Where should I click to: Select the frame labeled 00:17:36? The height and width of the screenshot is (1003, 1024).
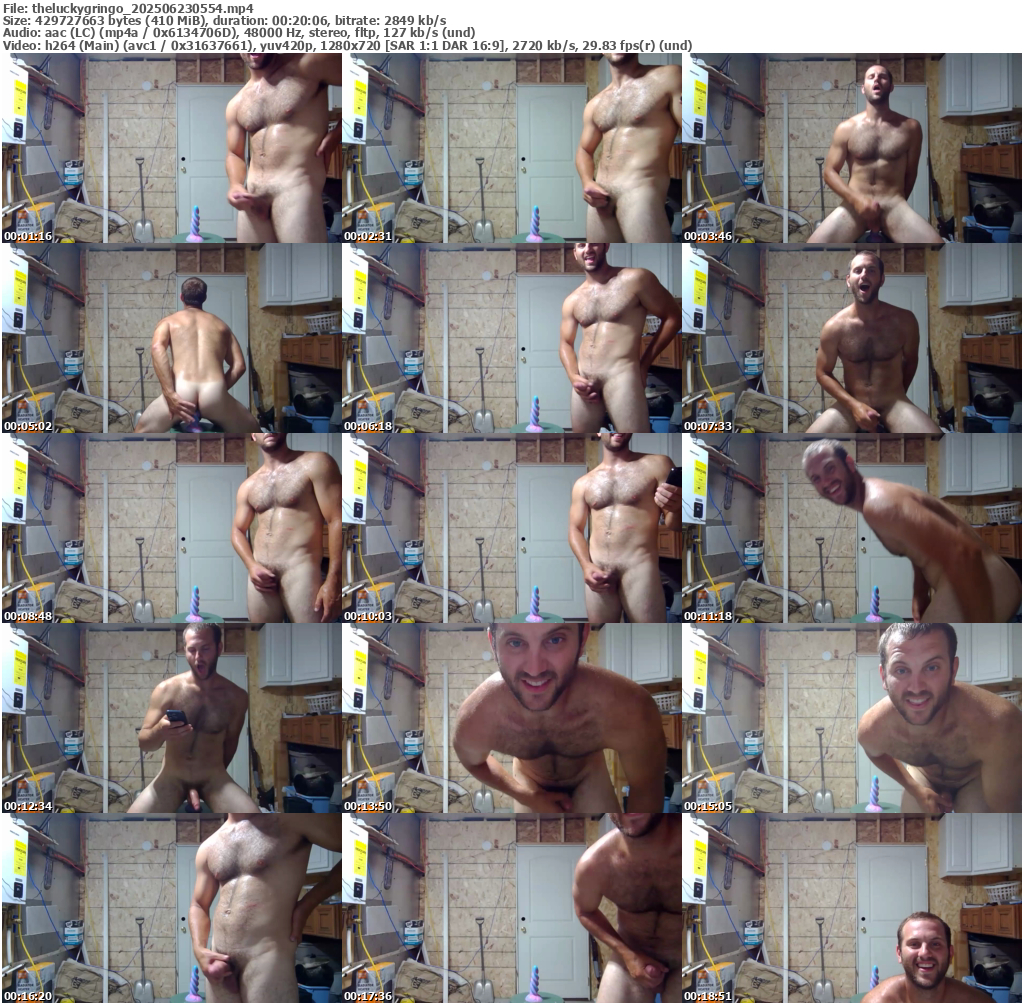(x=512, y=908)
